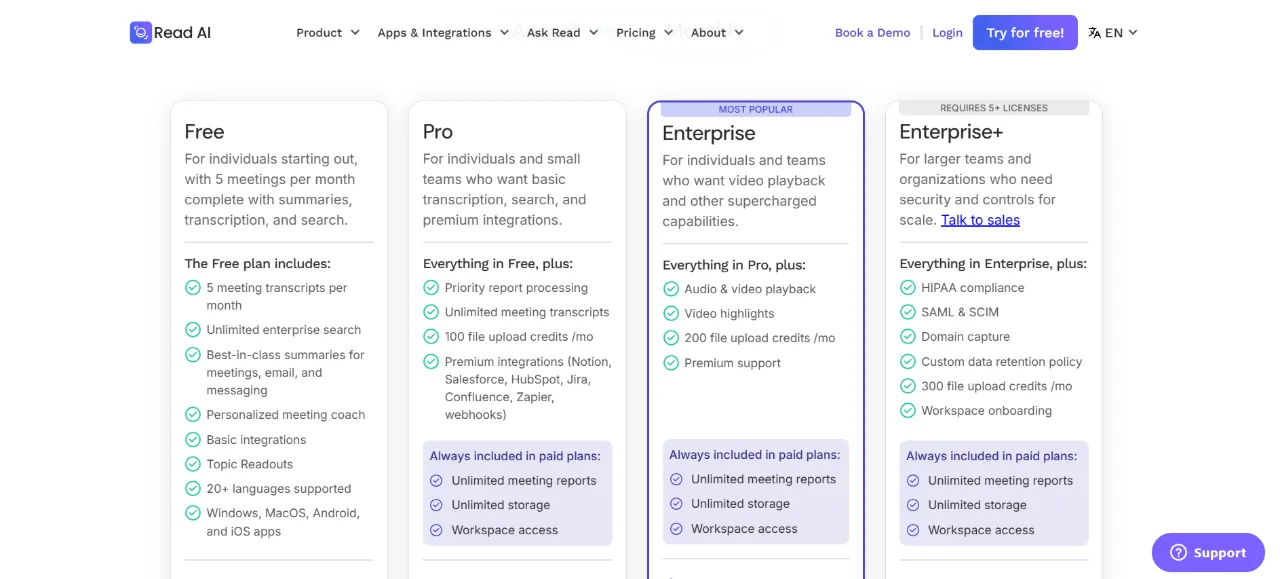Click the check icon next to SAML & SCIM
The height and width of the screenshot is (579, 1280).
click(908, 312)
